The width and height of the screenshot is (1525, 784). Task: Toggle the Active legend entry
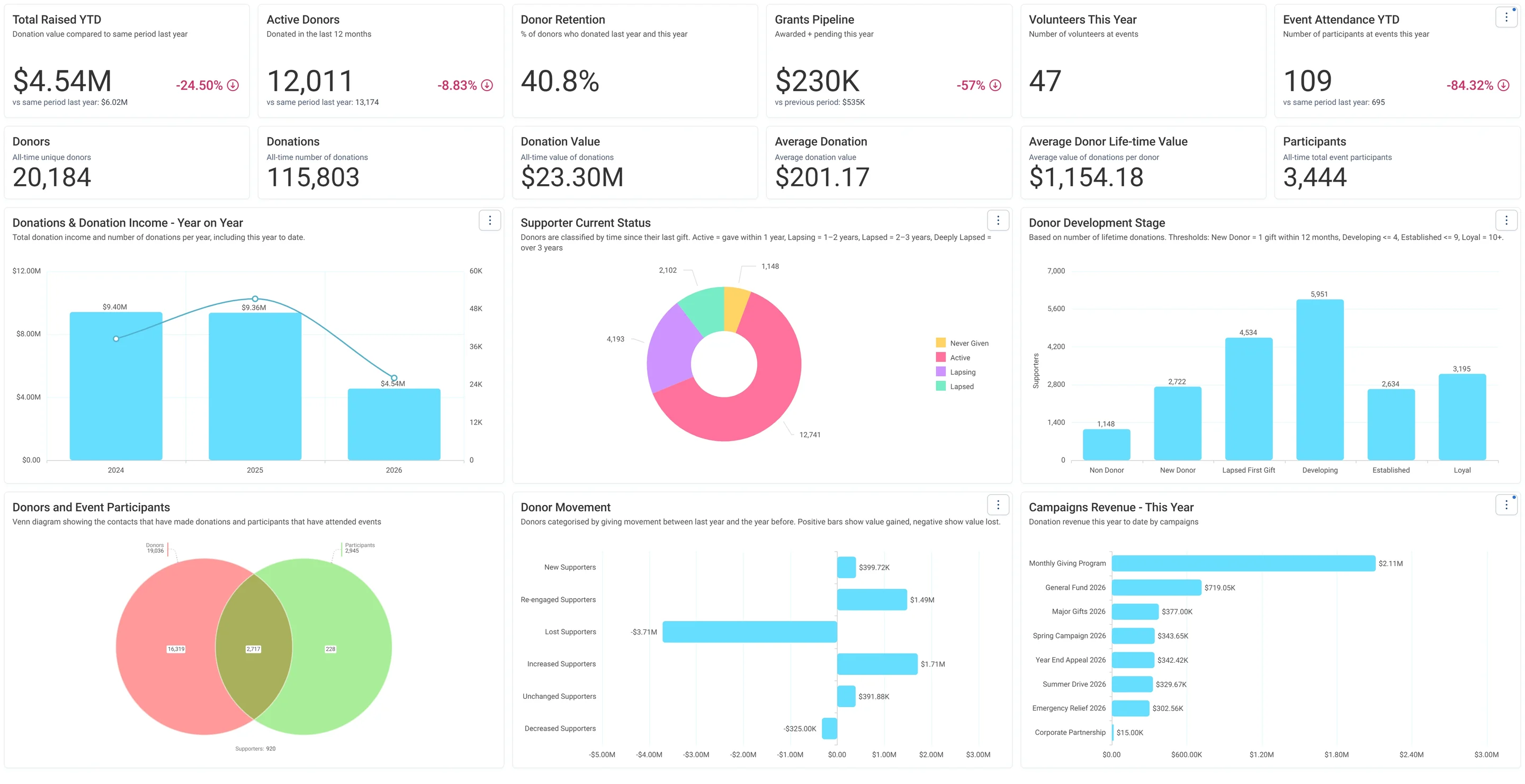953,357
